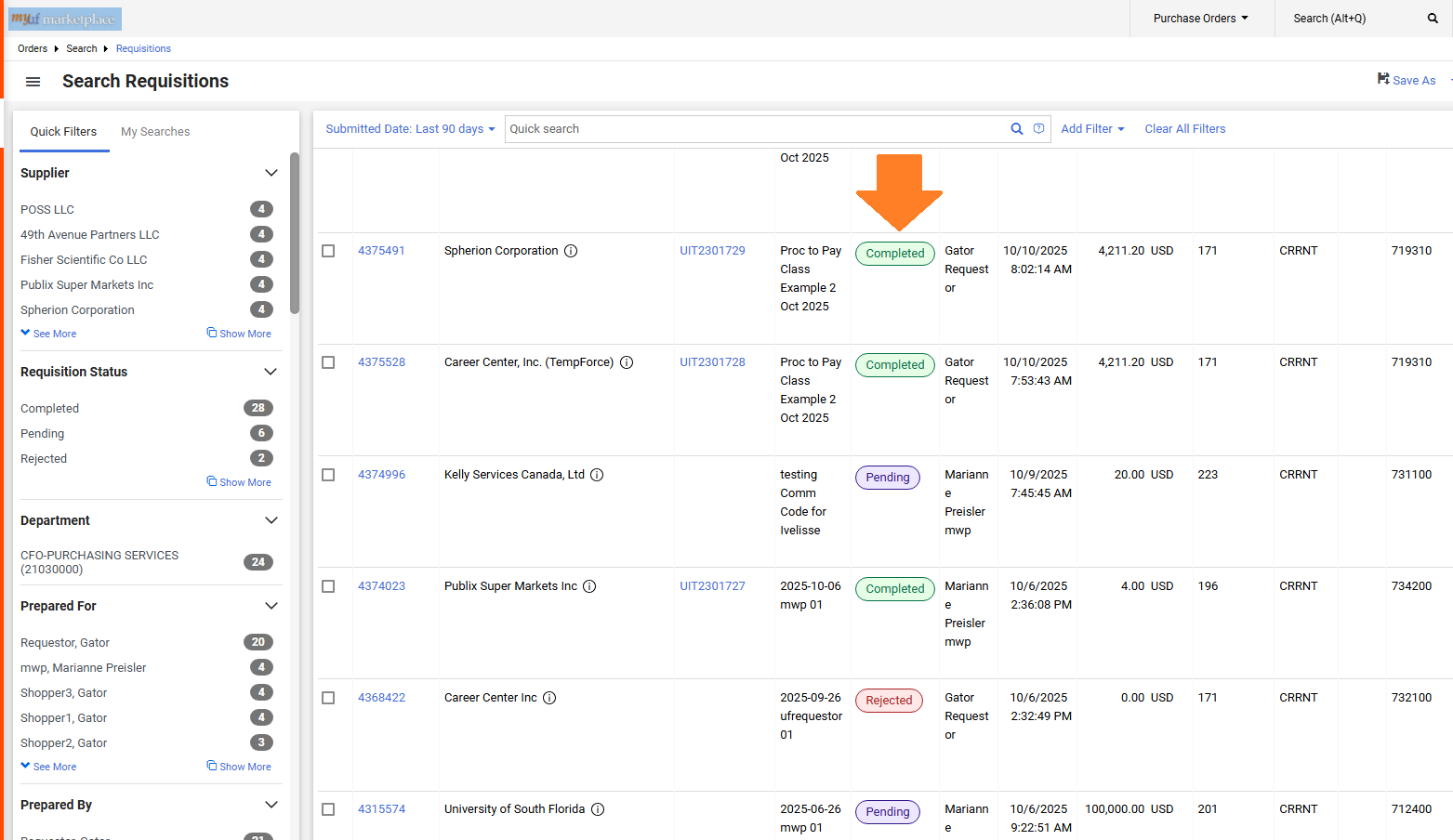The height and width of the screenshot is (840, 1453).
Task: Open the Add Filter dropdown
Action: [1092, 129]
